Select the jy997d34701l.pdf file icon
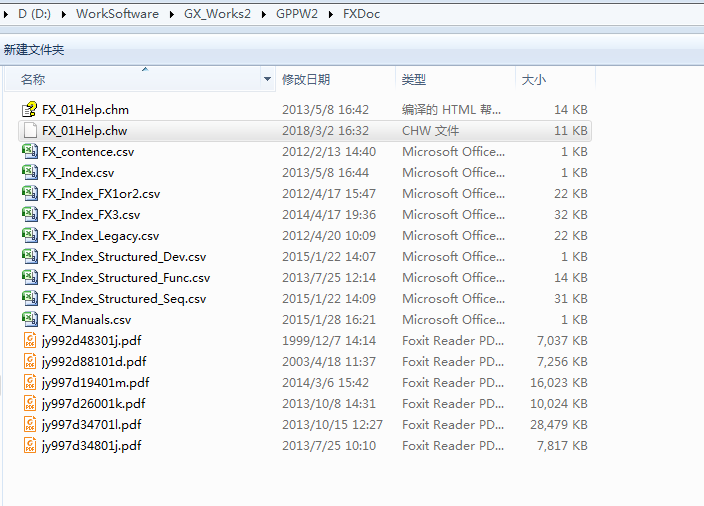This screenshot has height=506, width=704. (29, 425)
